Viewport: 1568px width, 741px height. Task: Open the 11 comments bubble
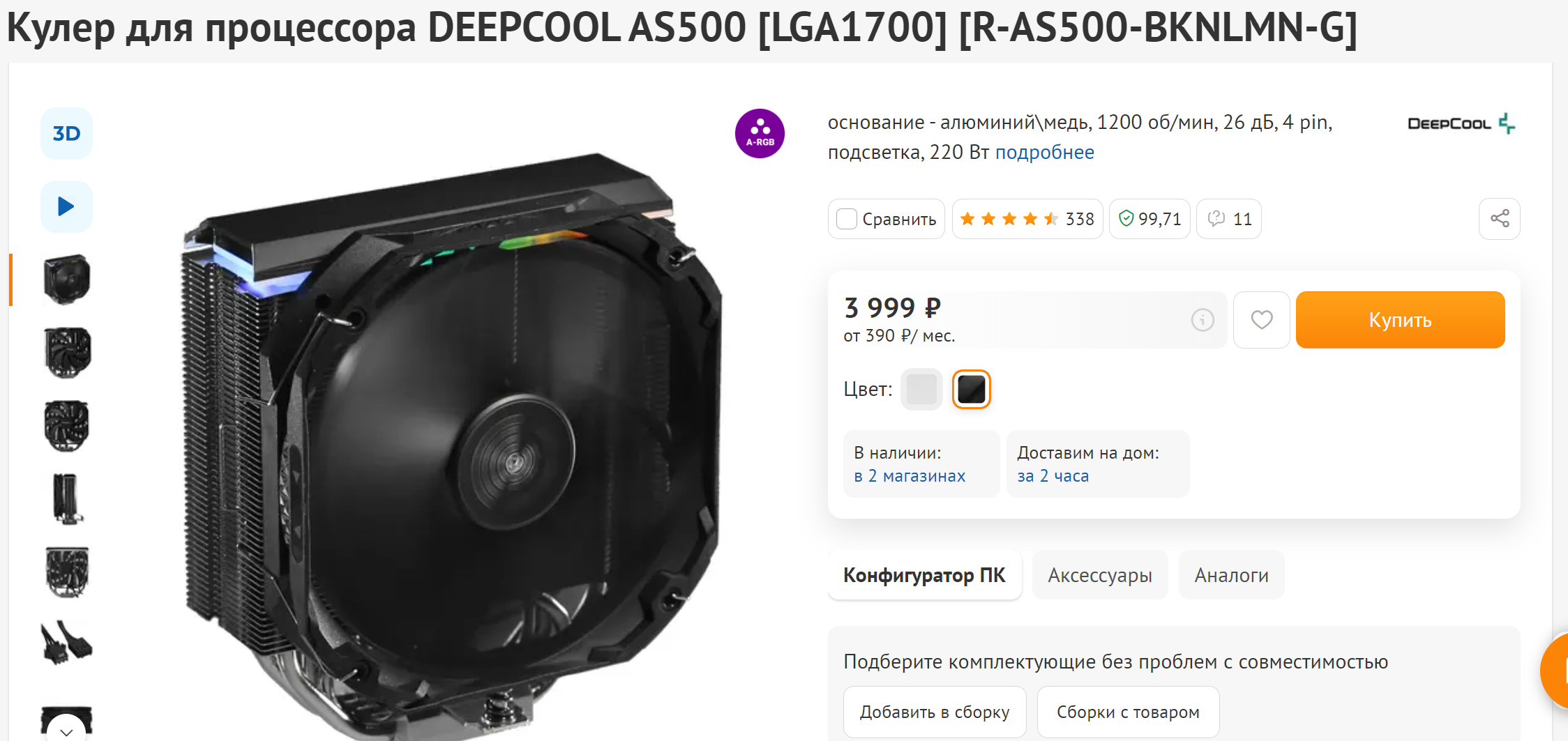(x=1229, y=219)
